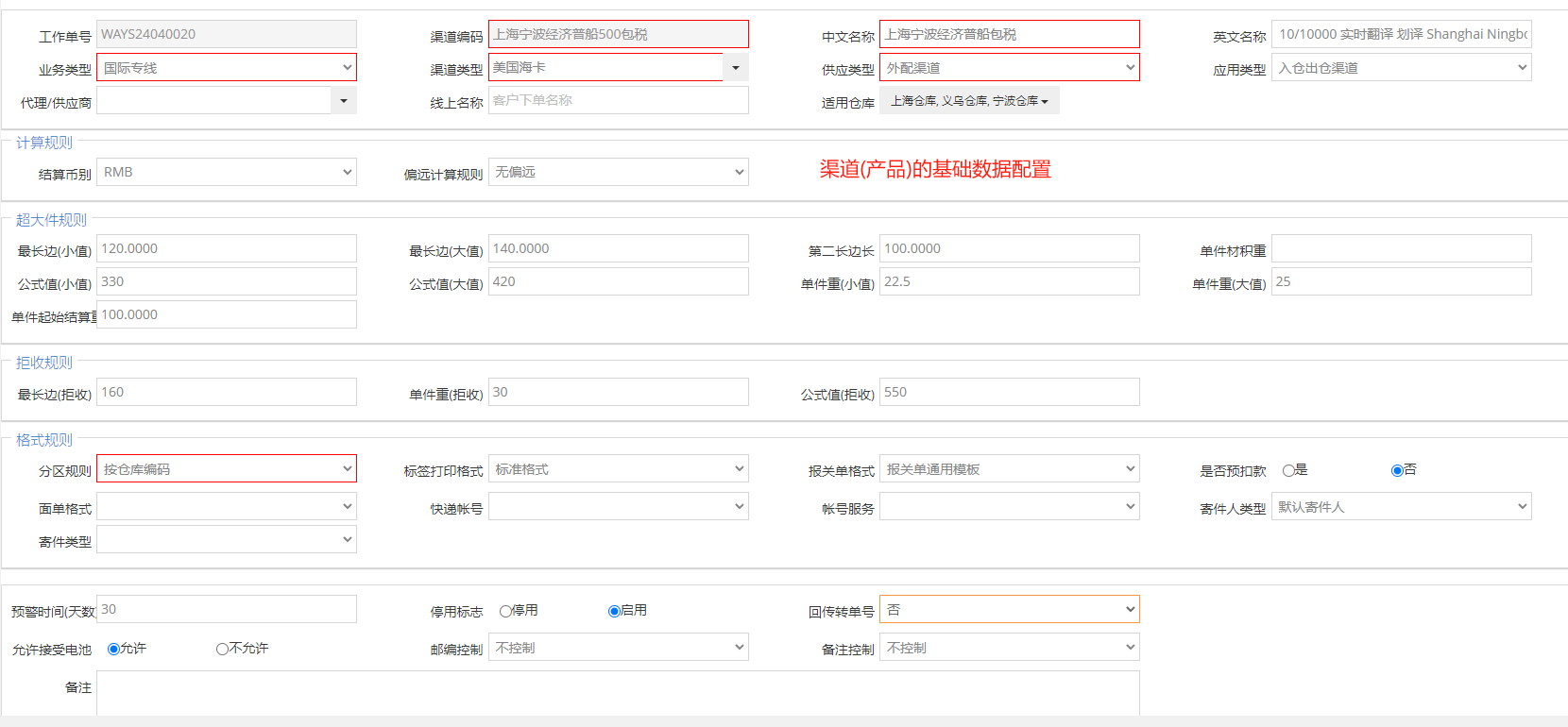Expand the 偏远计算规则 dropdown
The width and height of the screenshot is (1568, 727).
click(618, 172)
